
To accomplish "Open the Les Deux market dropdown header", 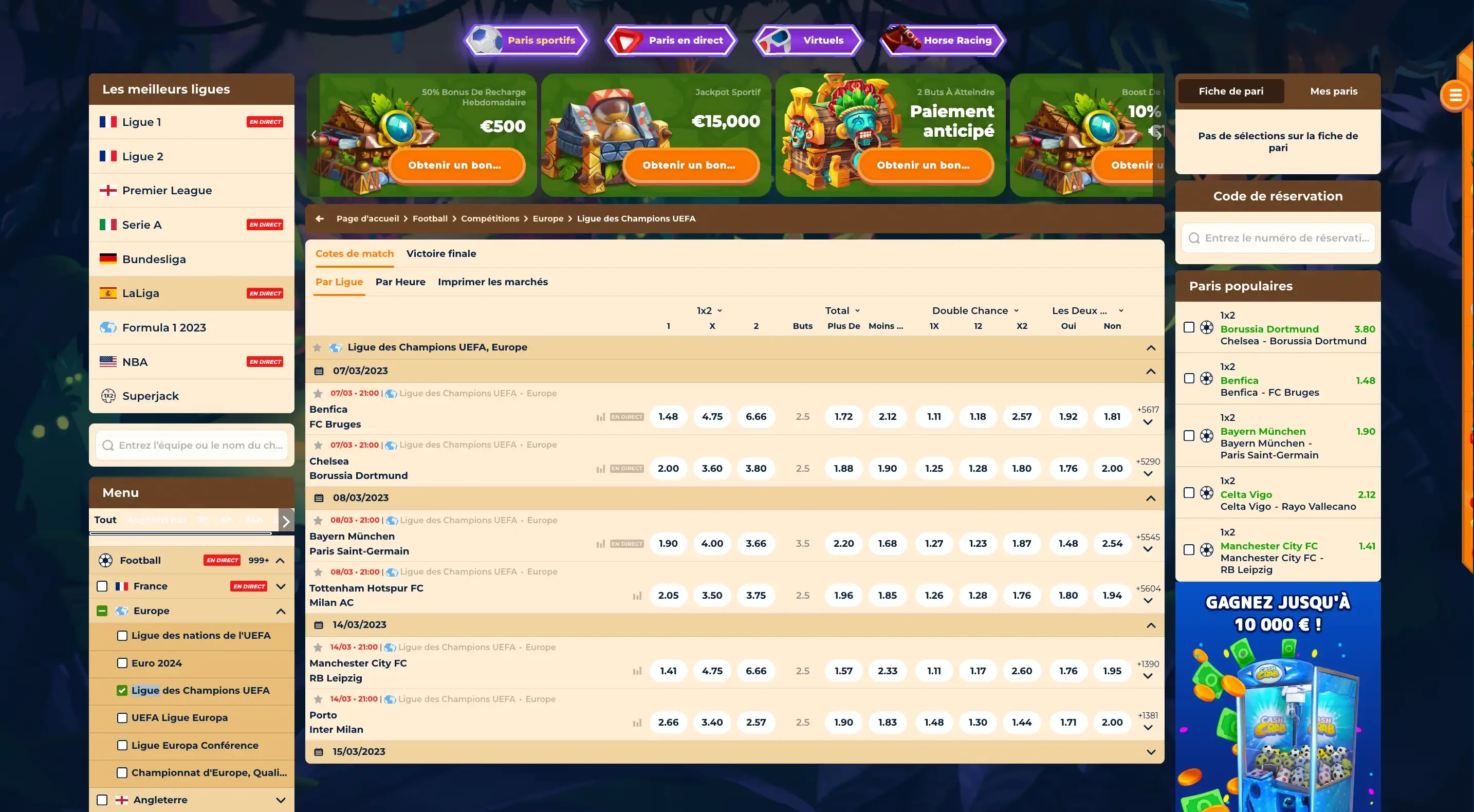I will 1088,311.
